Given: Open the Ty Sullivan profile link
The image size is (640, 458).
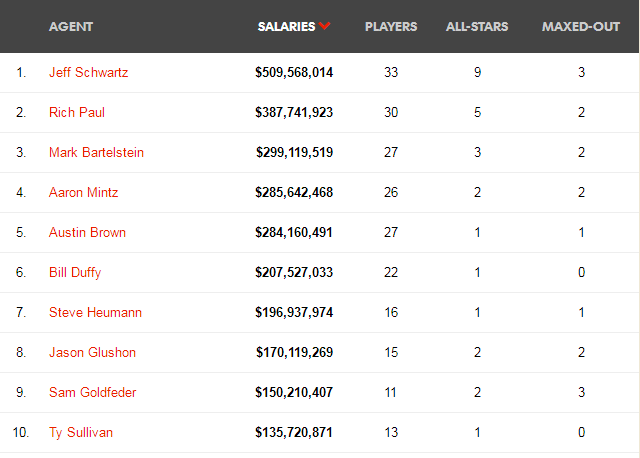Looking at the screenshot, I should 81,432.
